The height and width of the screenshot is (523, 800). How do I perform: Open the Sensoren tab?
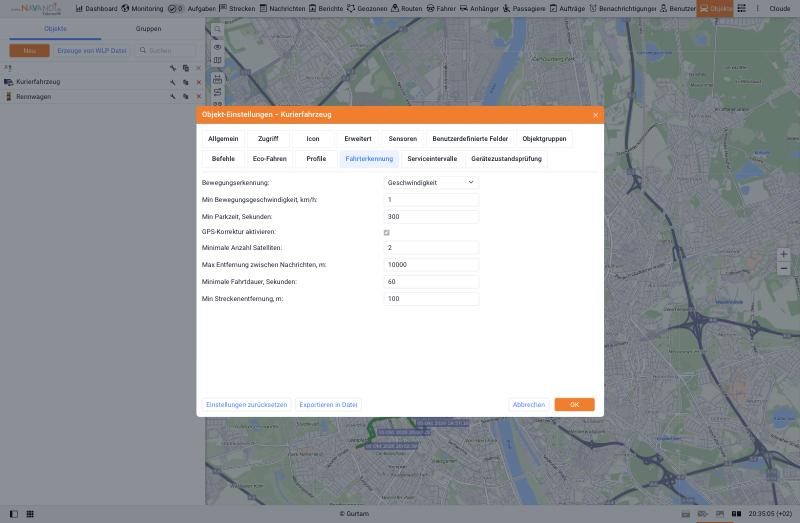[x=403, y=139]
